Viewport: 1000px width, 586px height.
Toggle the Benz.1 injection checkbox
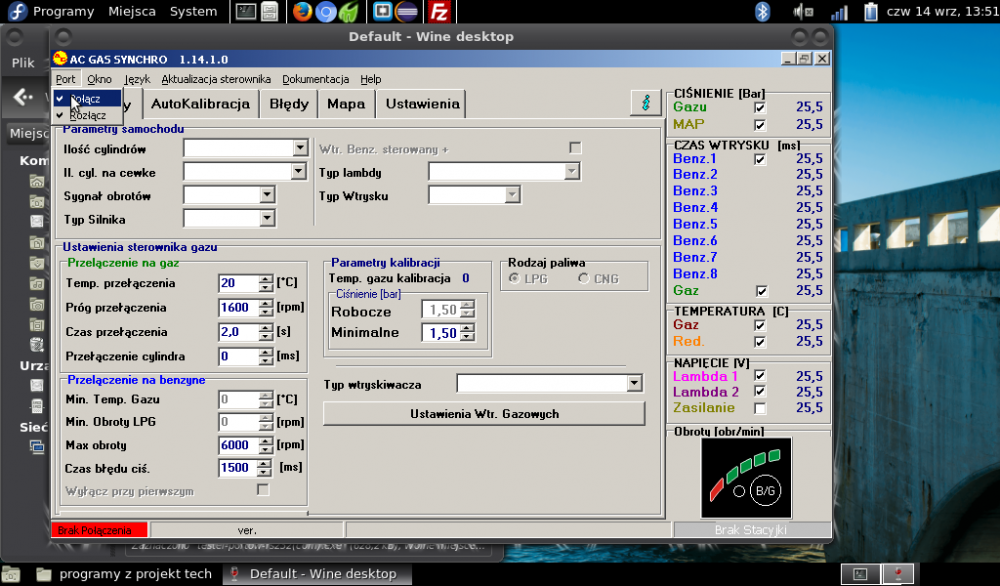click(x=760, y=159)
